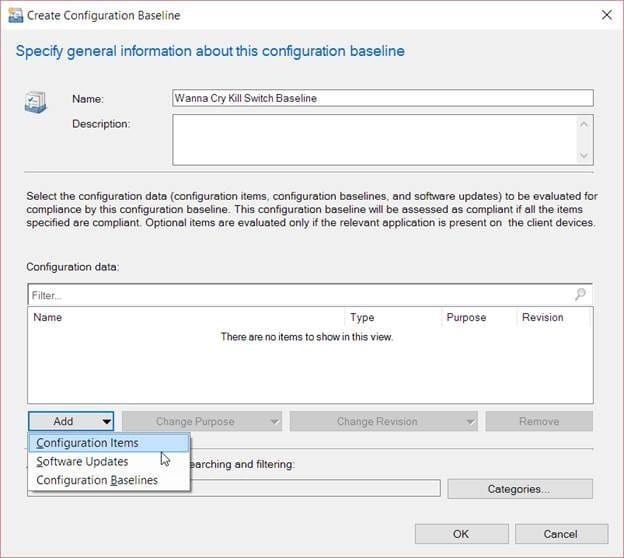Choose Configuration Baselines from Add menu

109,480
